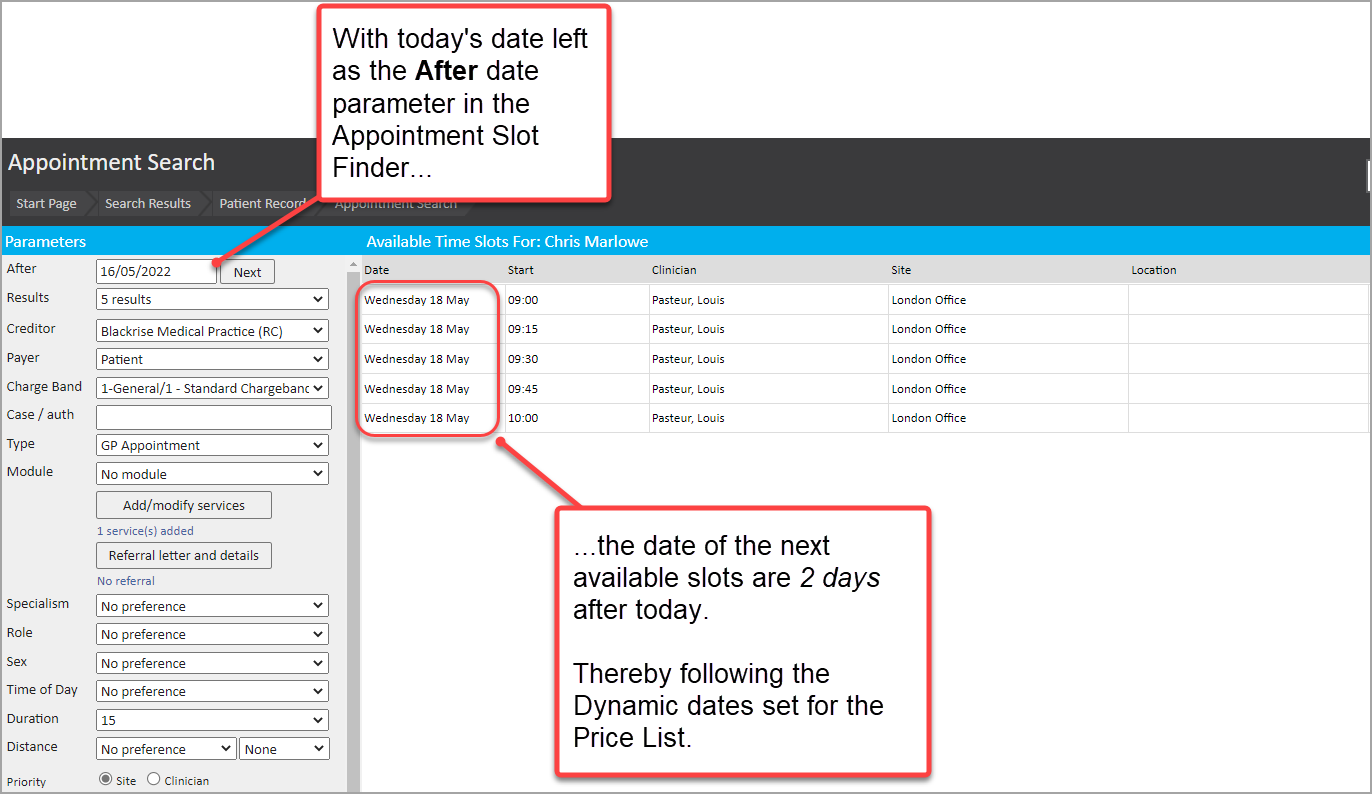This screenshot has height=794, width=1372.
Task: Click Referral letter and details button
Action: point(184,555)
